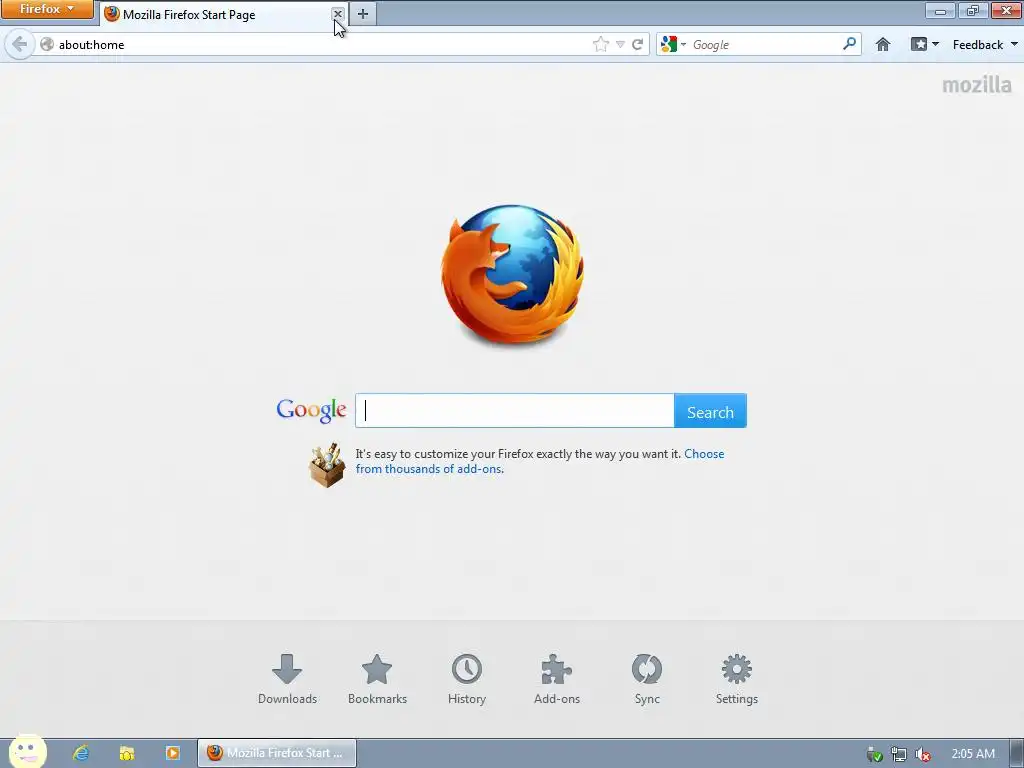Screen dimensions: 1024x768
Task: Click the Home toolbar icon
Action: pos(883,44)
